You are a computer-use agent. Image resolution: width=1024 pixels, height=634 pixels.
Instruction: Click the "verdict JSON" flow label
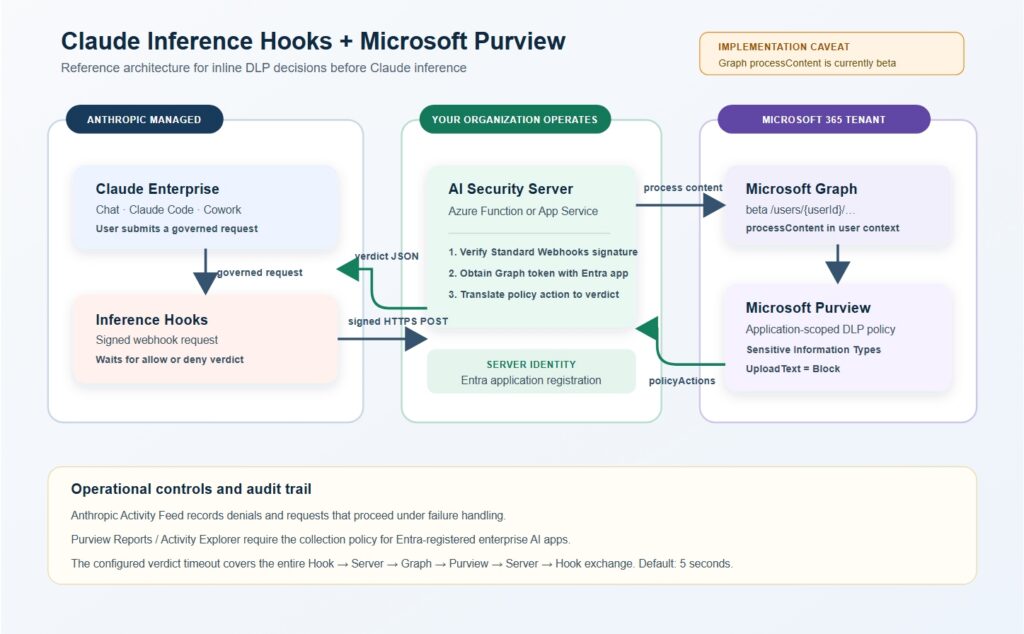point(387,256)
